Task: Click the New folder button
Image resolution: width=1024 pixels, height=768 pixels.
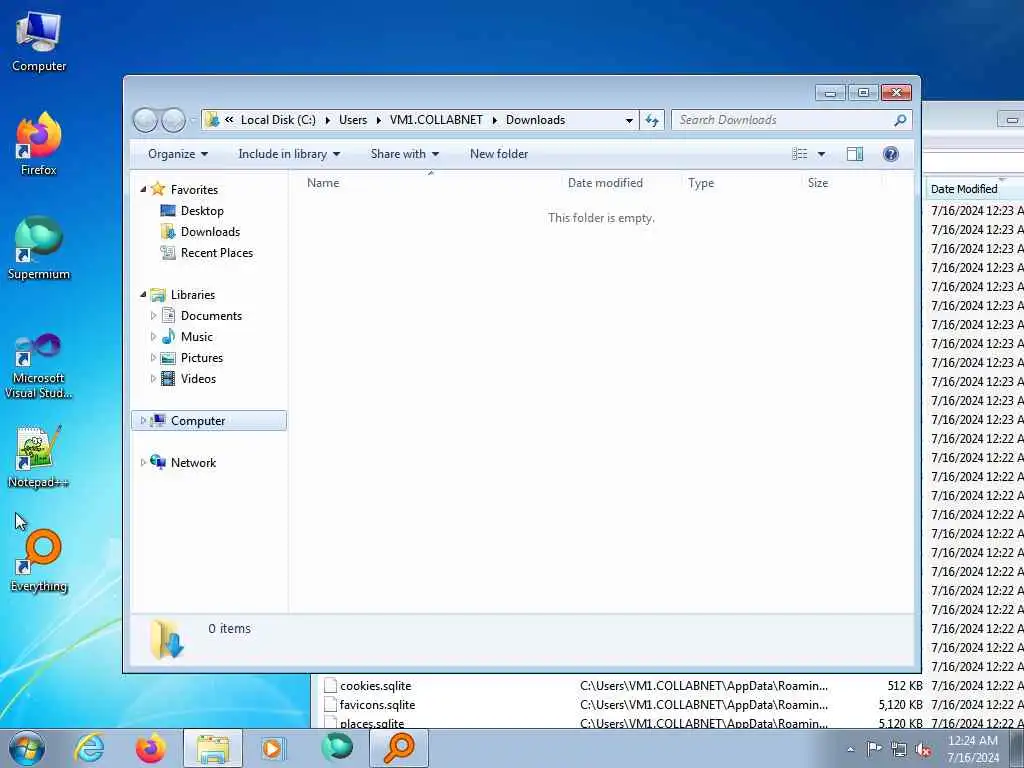Action: [499, 154]
